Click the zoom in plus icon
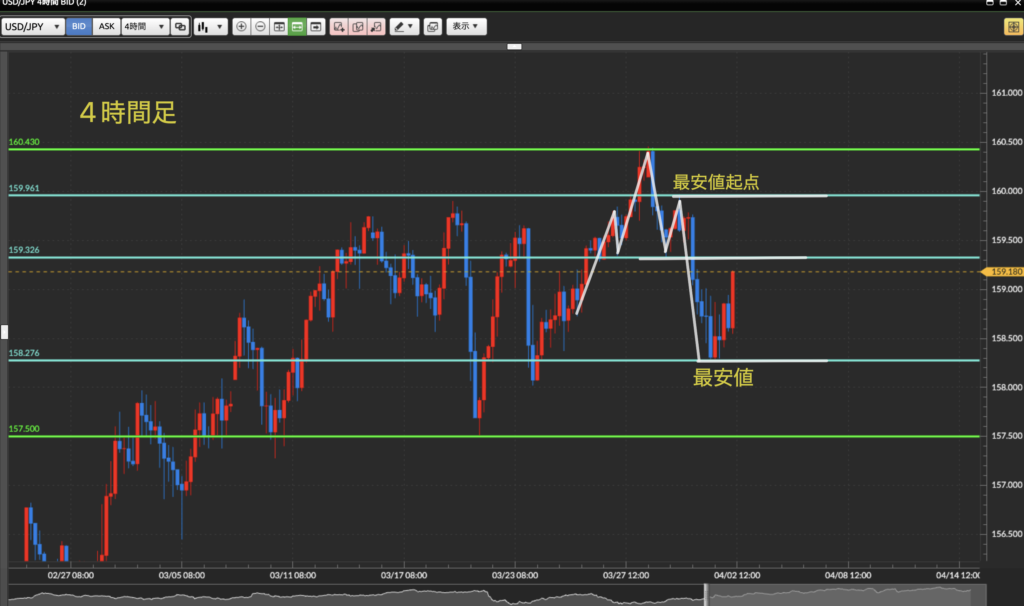1024x606 pixels. click(241, 27)
